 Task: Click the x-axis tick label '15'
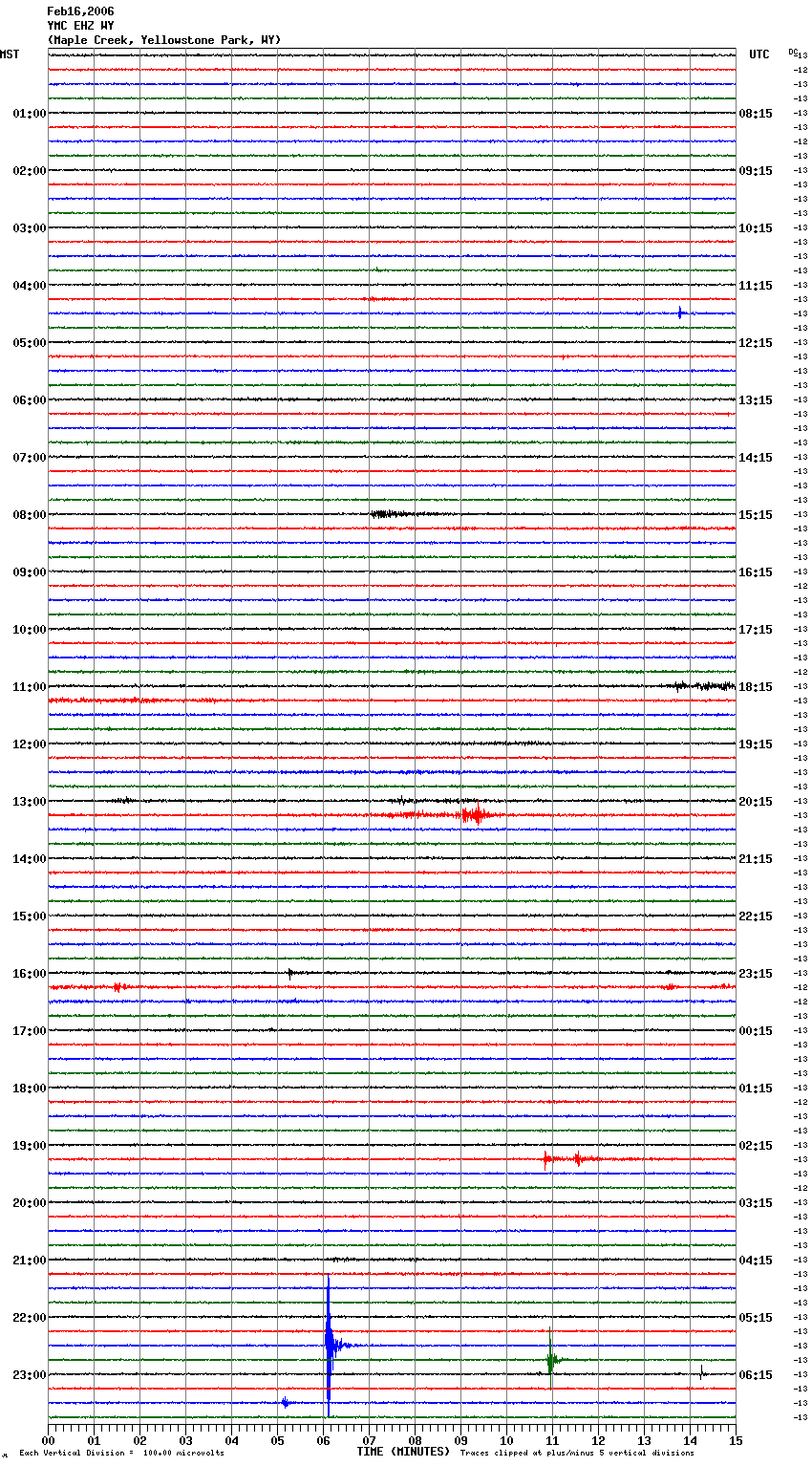tap(736, 1440)
